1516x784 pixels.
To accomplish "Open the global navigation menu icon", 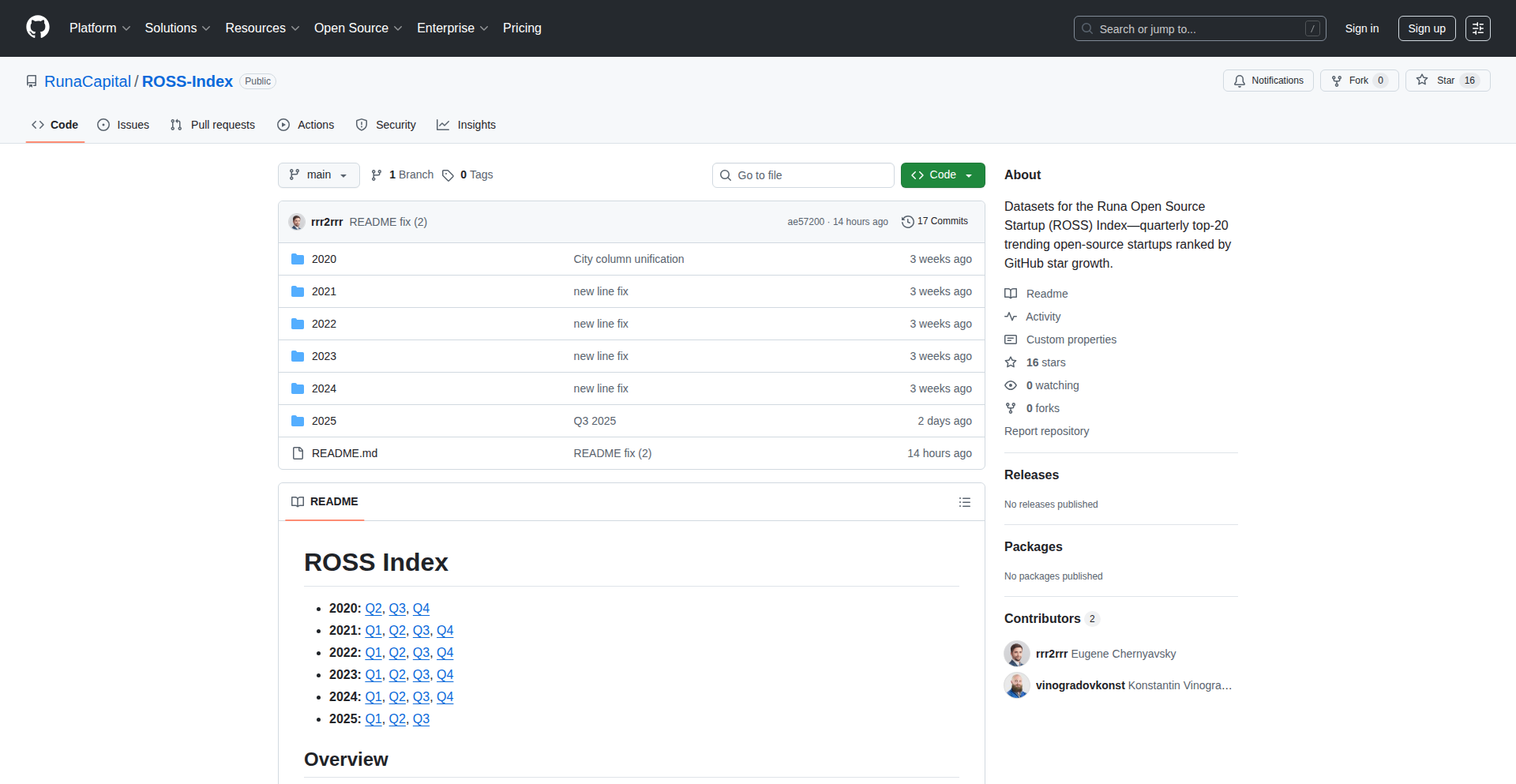I will pyautogui.click(x=1478, y=28).
